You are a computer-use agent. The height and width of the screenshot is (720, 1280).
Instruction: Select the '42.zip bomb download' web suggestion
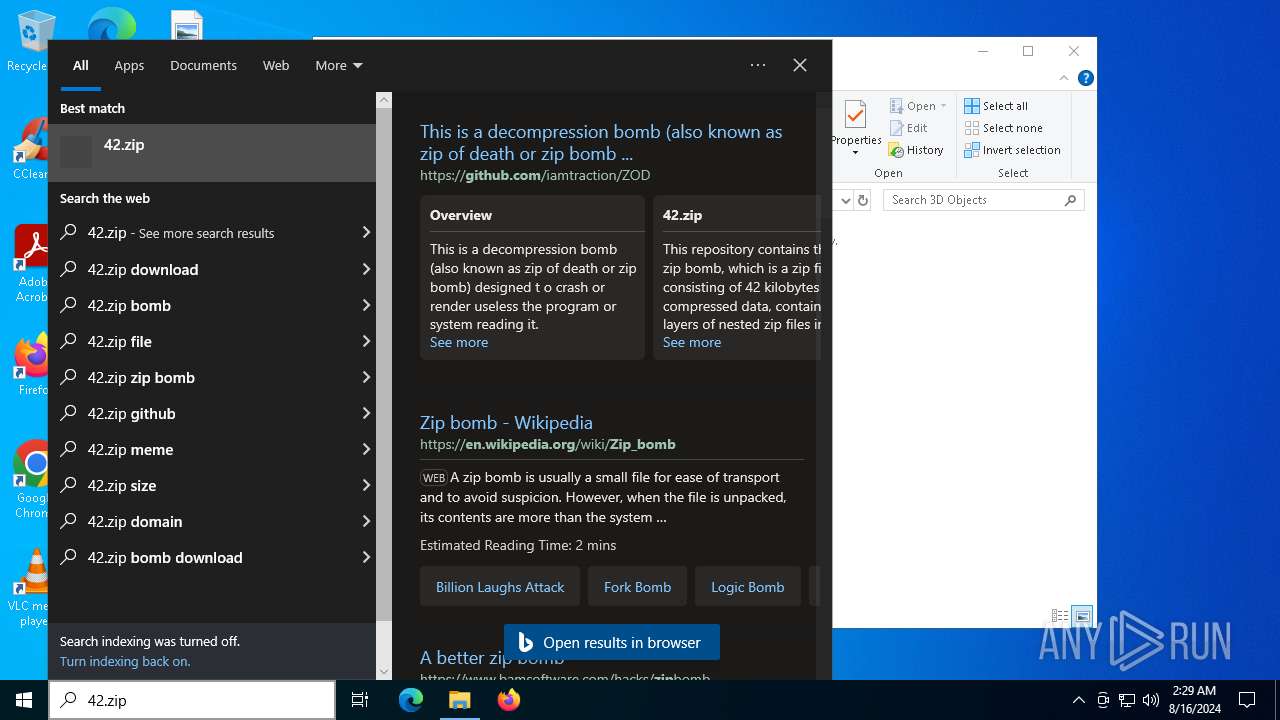pos(212,557)
